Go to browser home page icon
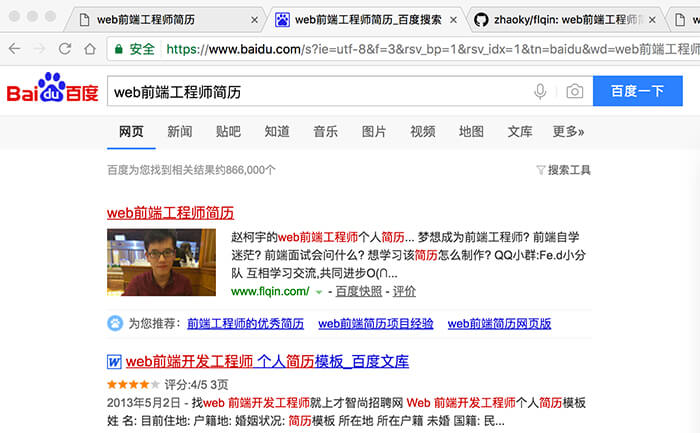Image resolution: width=700 pixels, height=433 pixels. coord(90,48)
